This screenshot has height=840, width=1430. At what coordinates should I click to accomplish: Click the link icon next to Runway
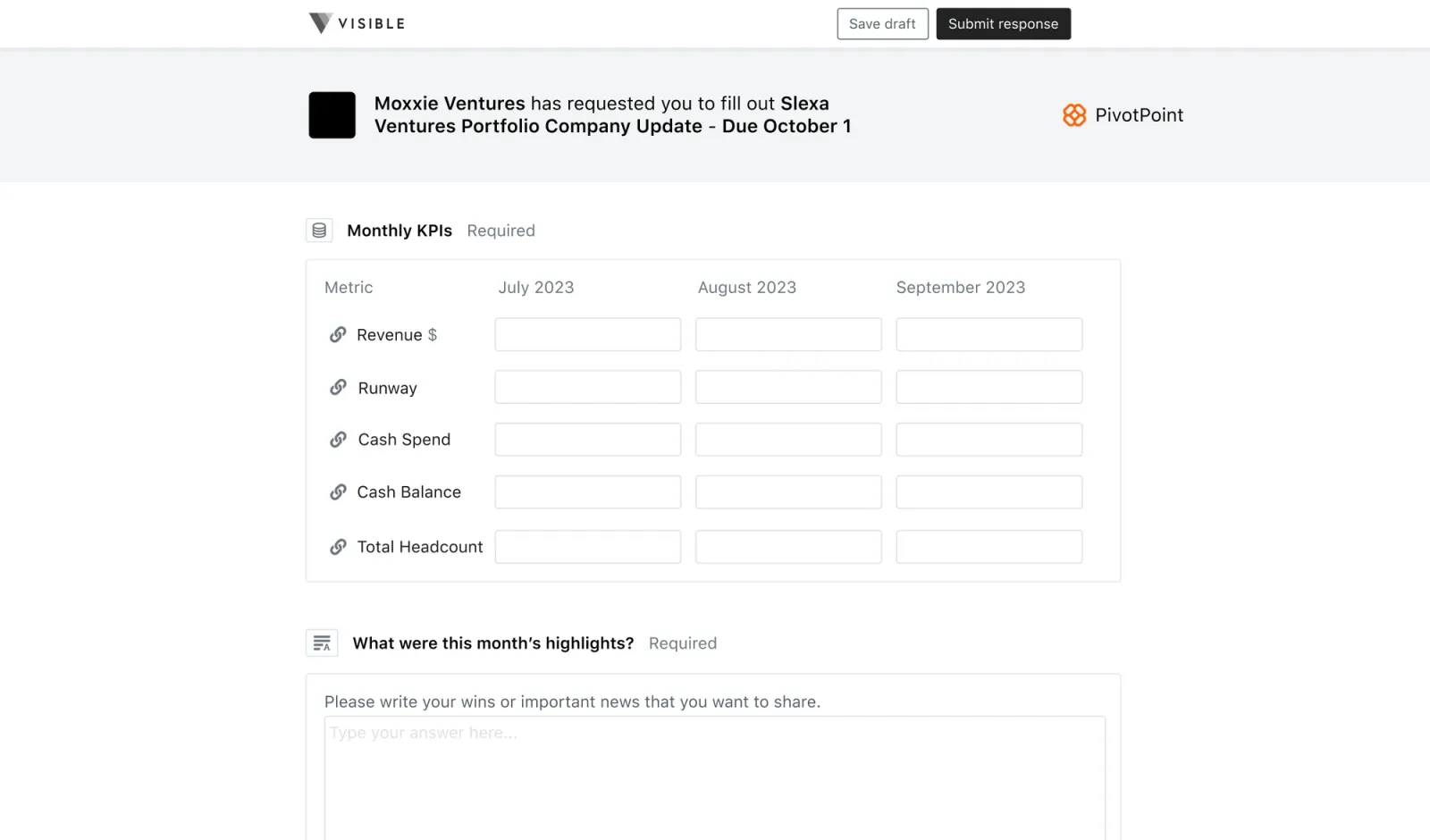[337, 387]
